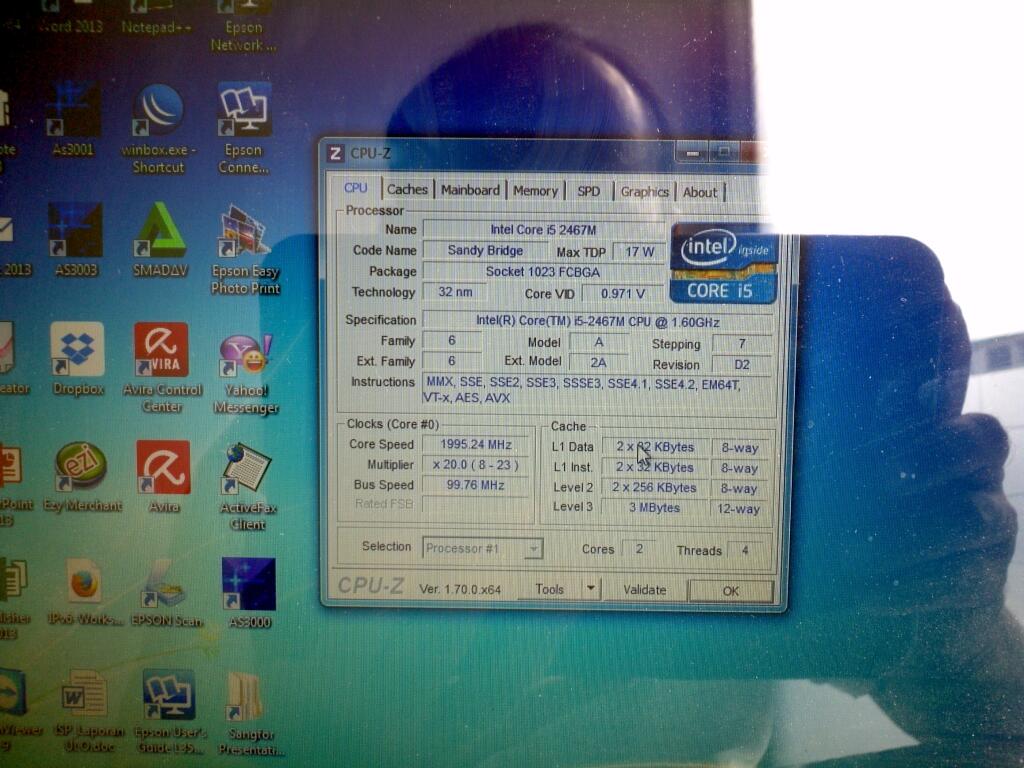
Task: Click the '1995.24 MHz' core speed value
Action: (475, 445)
